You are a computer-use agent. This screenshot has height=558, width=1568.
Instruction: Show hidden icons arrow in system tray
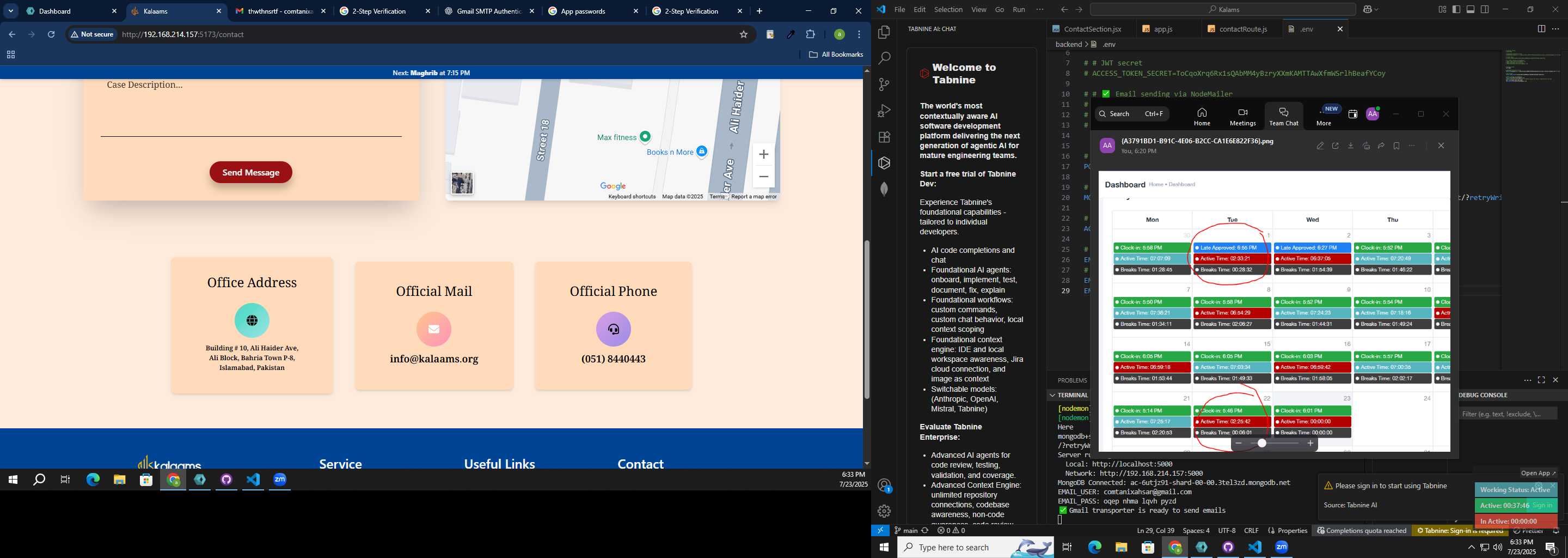tap(1471, 548)
